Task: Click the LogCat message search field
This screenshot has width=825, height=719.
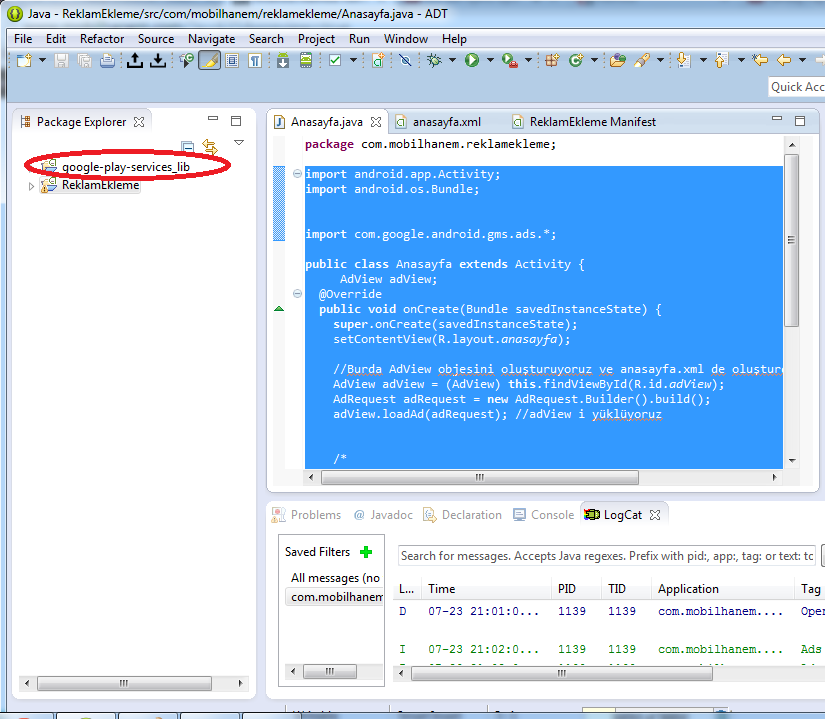Action: click(607, 556)
